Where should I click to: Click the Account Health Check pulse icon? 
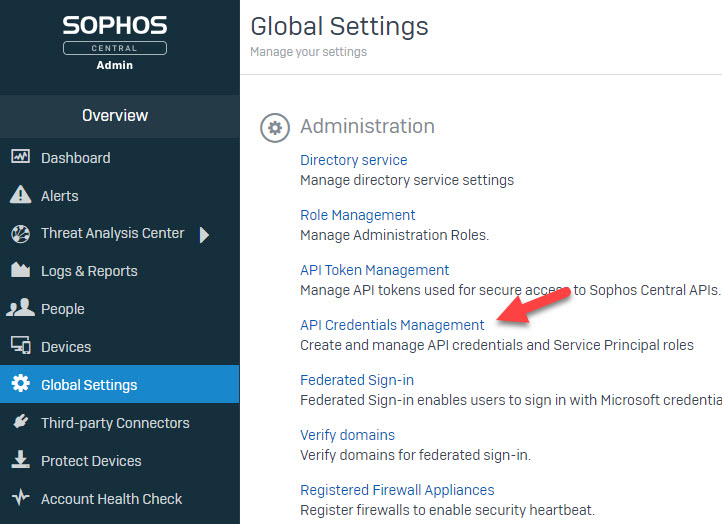pos(20,497)
